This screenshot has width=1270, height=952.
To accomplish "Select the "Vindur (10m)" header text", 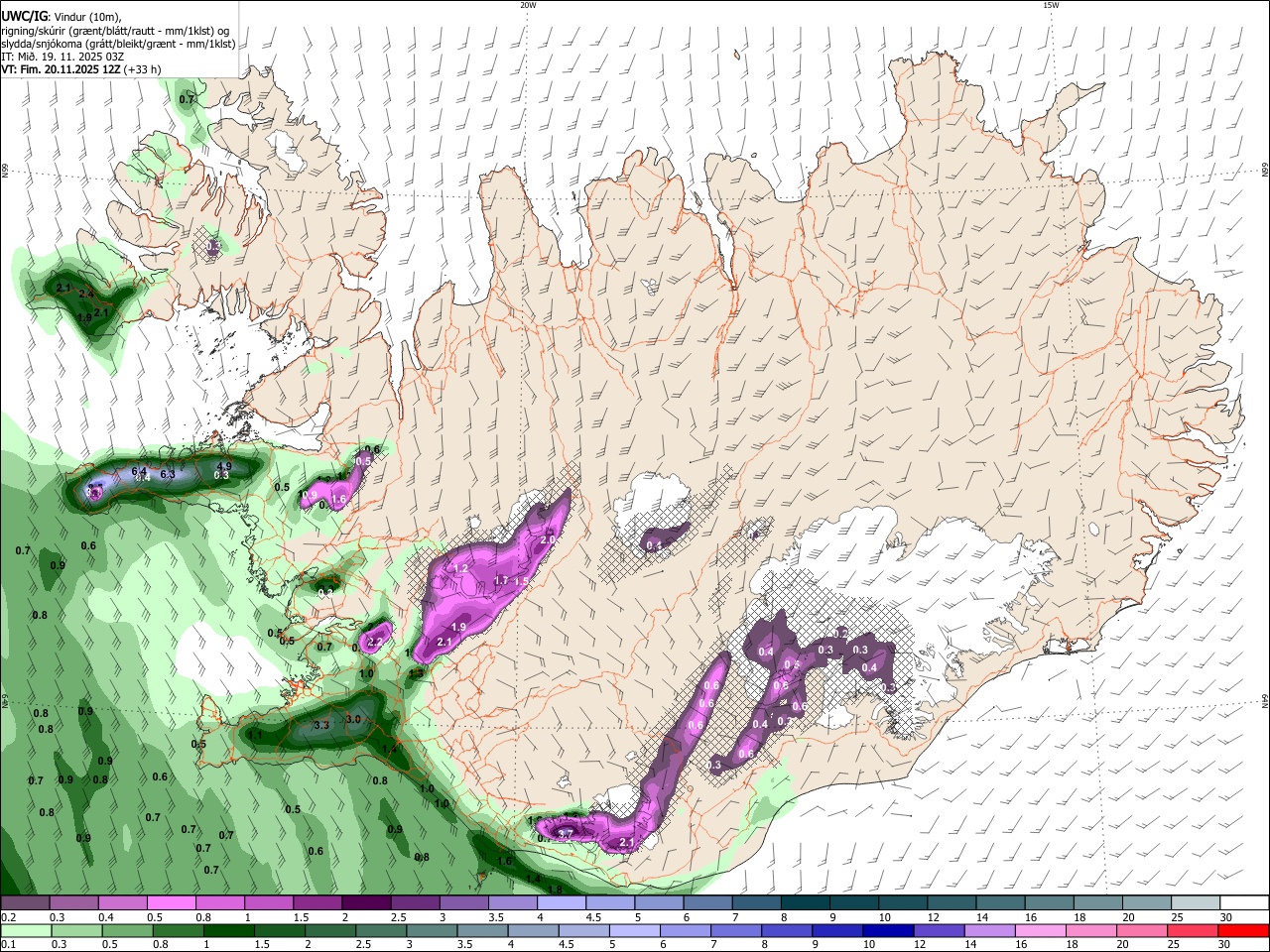I will coord(87,17).
